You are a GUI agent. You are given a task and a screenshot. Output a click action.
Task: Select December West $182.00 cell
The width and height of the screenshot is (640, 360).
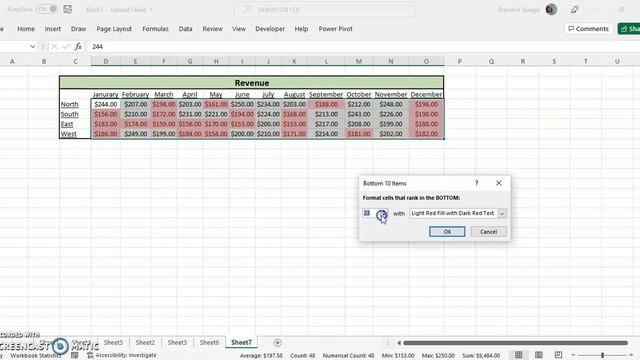pyautogui.click(x=426, y=134)
